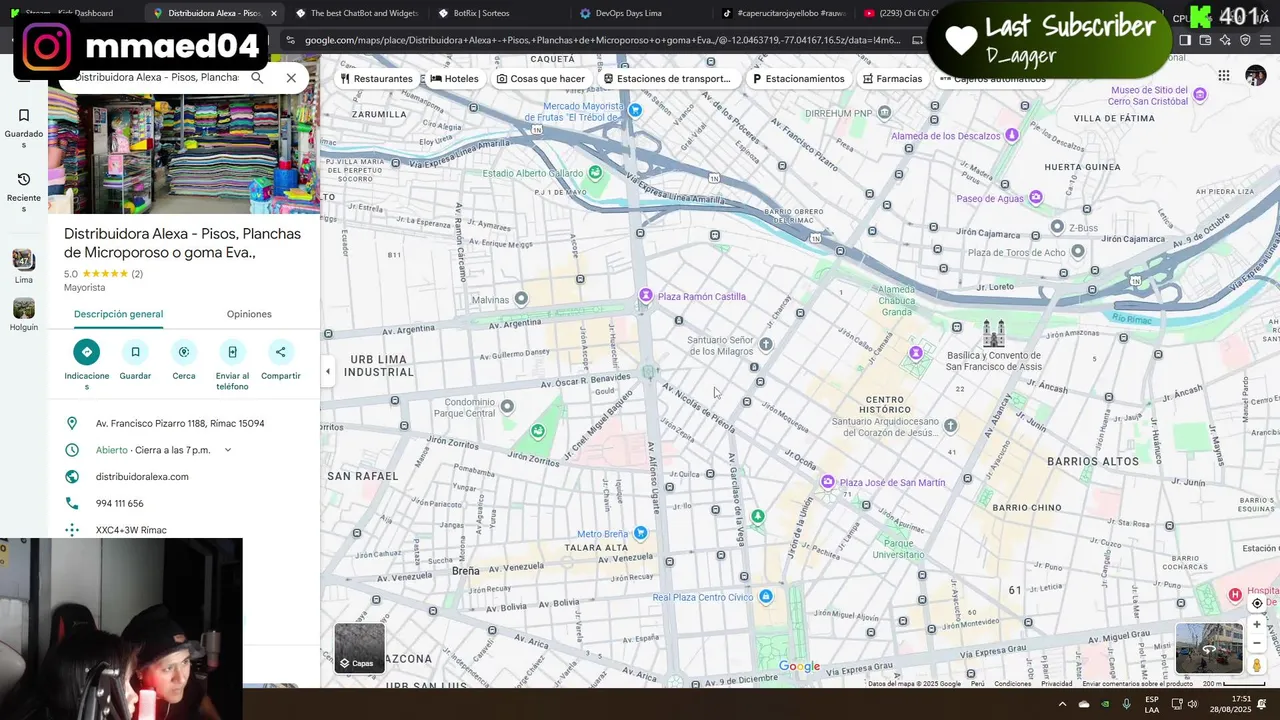Open the browser shield icon
Viewport: 1280px width, 720px height.
tap(1245, 40)
